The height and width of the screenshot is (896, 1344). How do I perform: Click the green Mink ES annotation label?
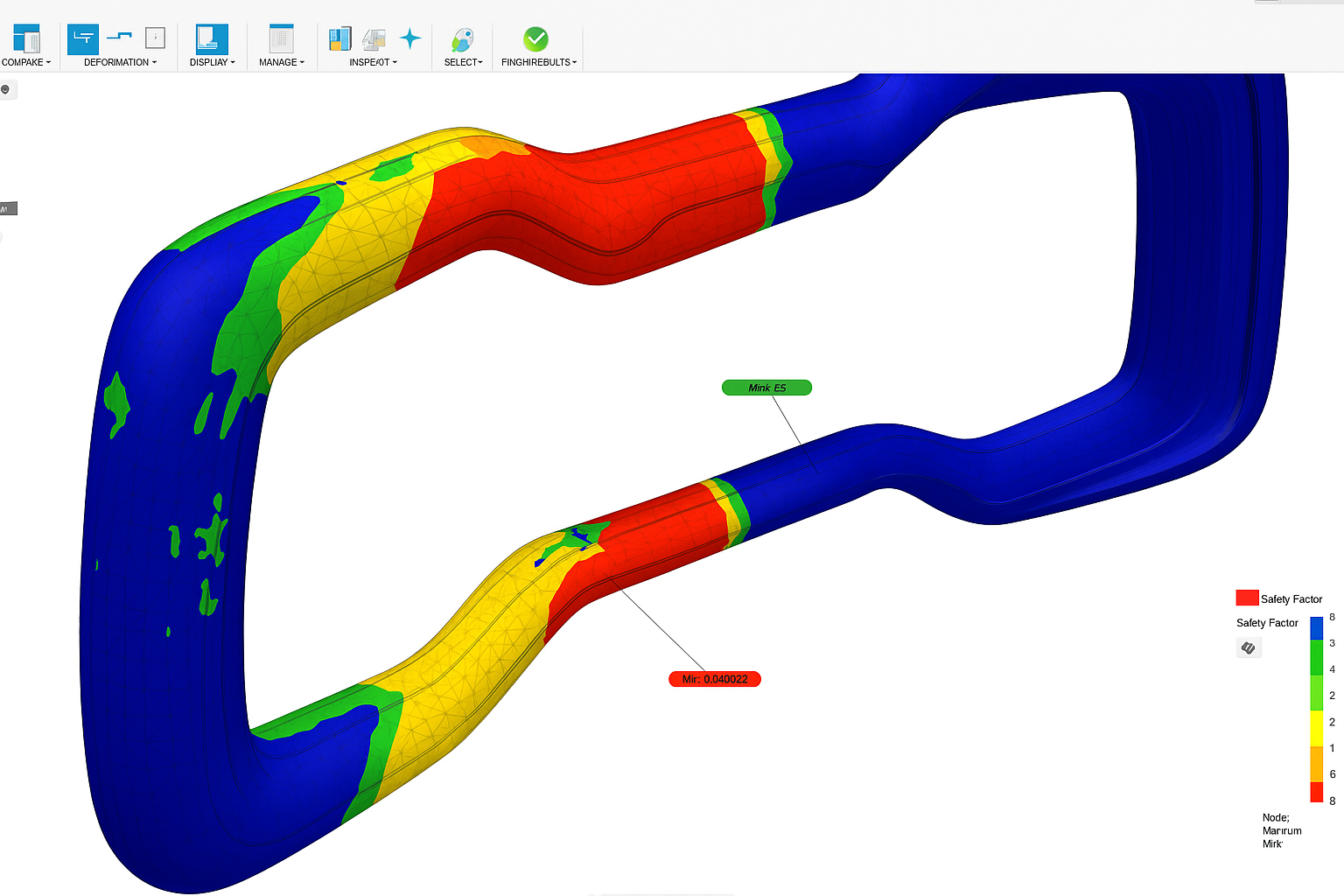click(766, 388)
